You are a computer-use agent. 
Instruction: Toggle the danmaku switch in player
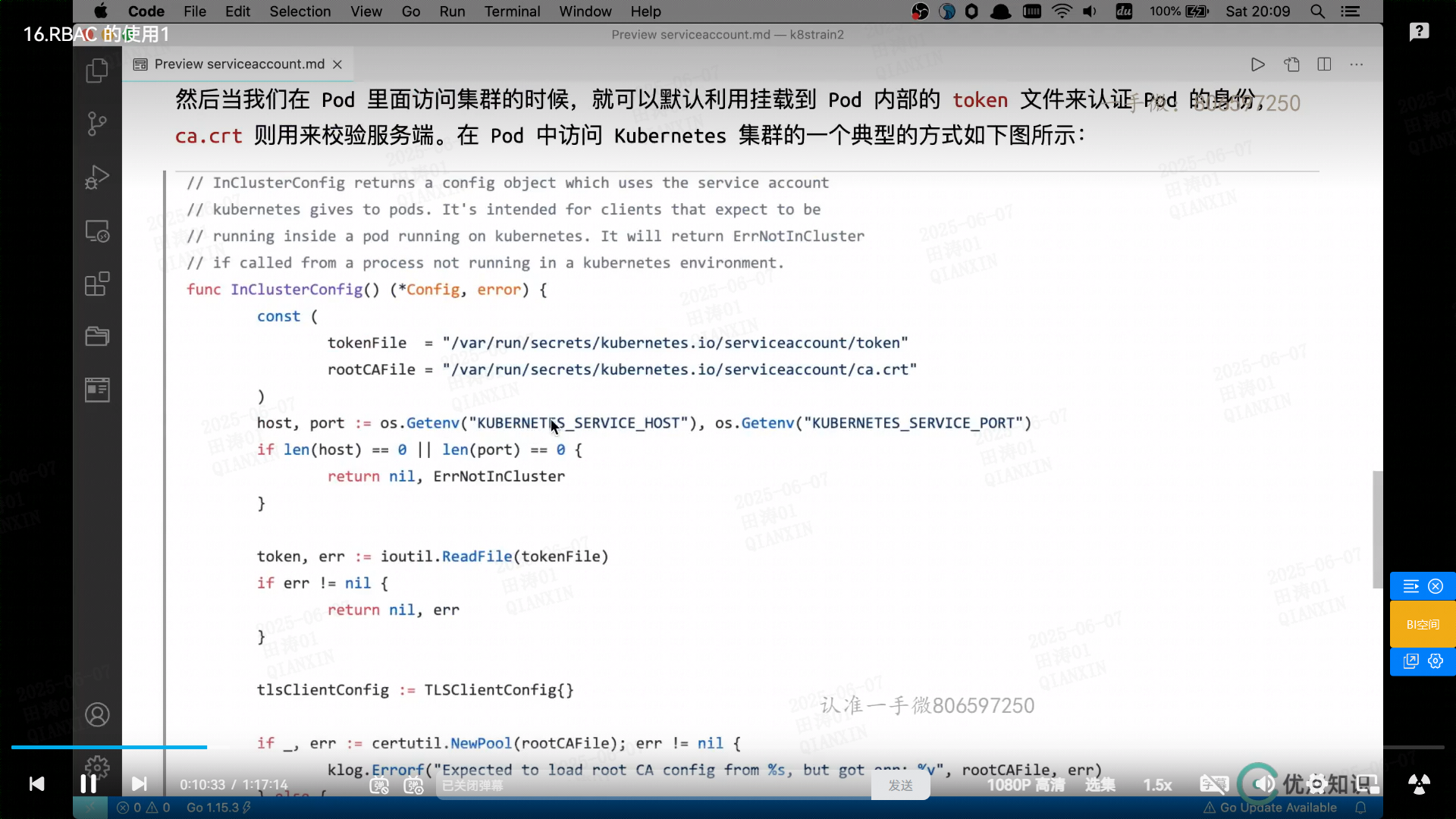coord(379,786)
